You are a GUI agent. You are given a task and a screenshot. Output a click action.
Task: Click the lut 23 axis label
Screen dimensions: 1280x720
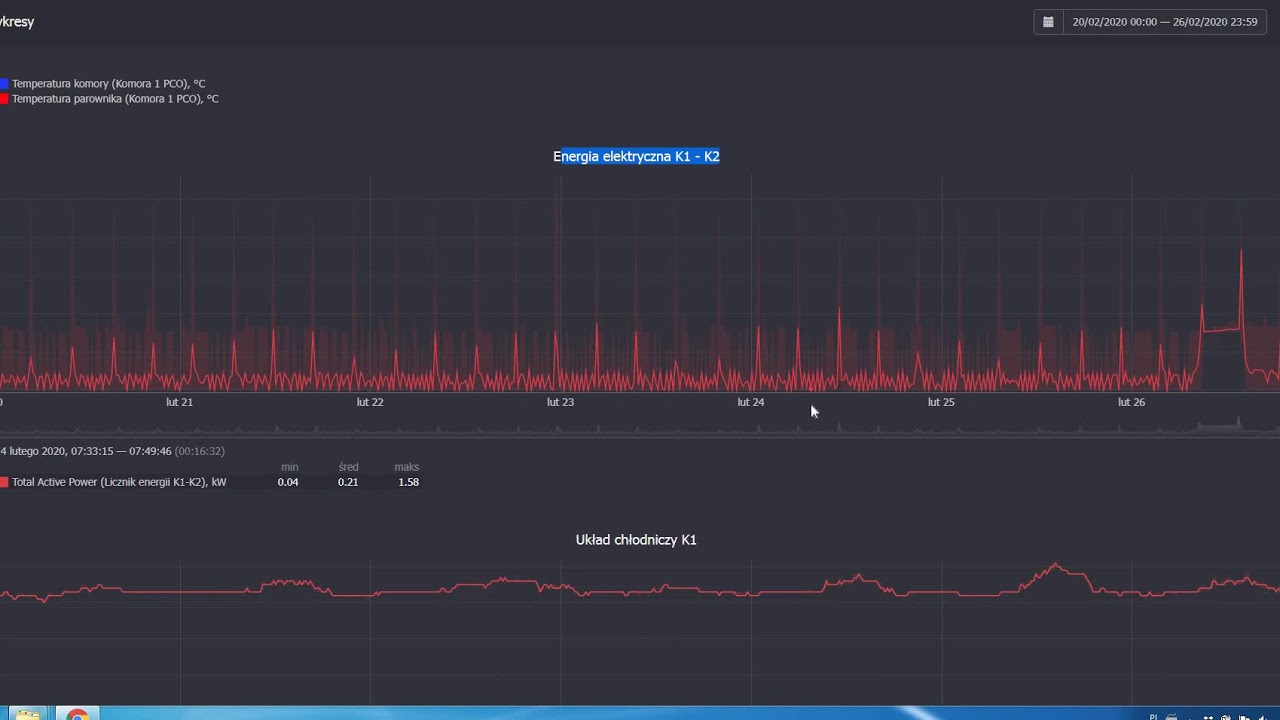(560, 402)
